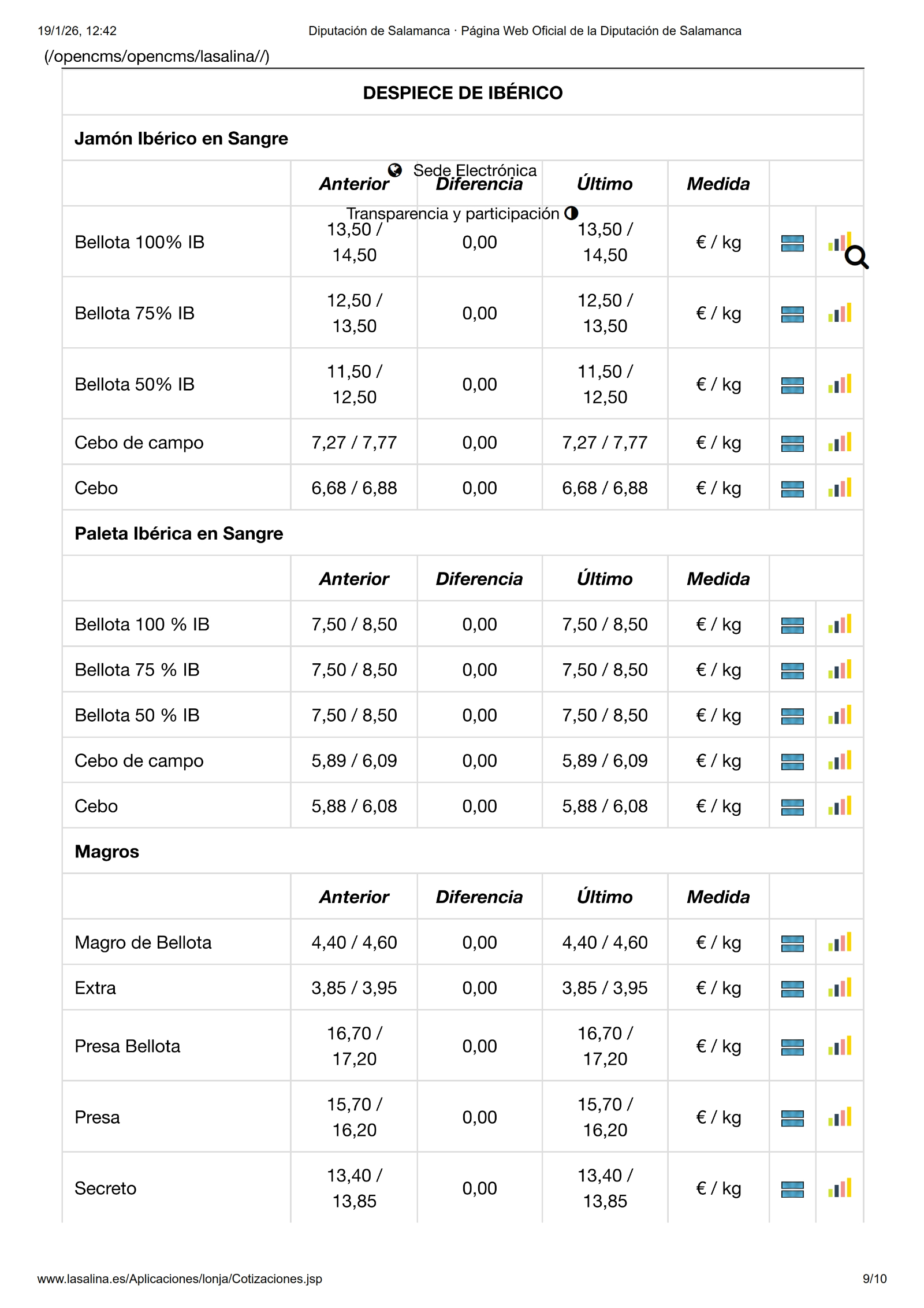This screenshot has width=924, height=1308.
Task: Toggle the high-contrast half-circle icon
Action: click(x=571, y=213)
